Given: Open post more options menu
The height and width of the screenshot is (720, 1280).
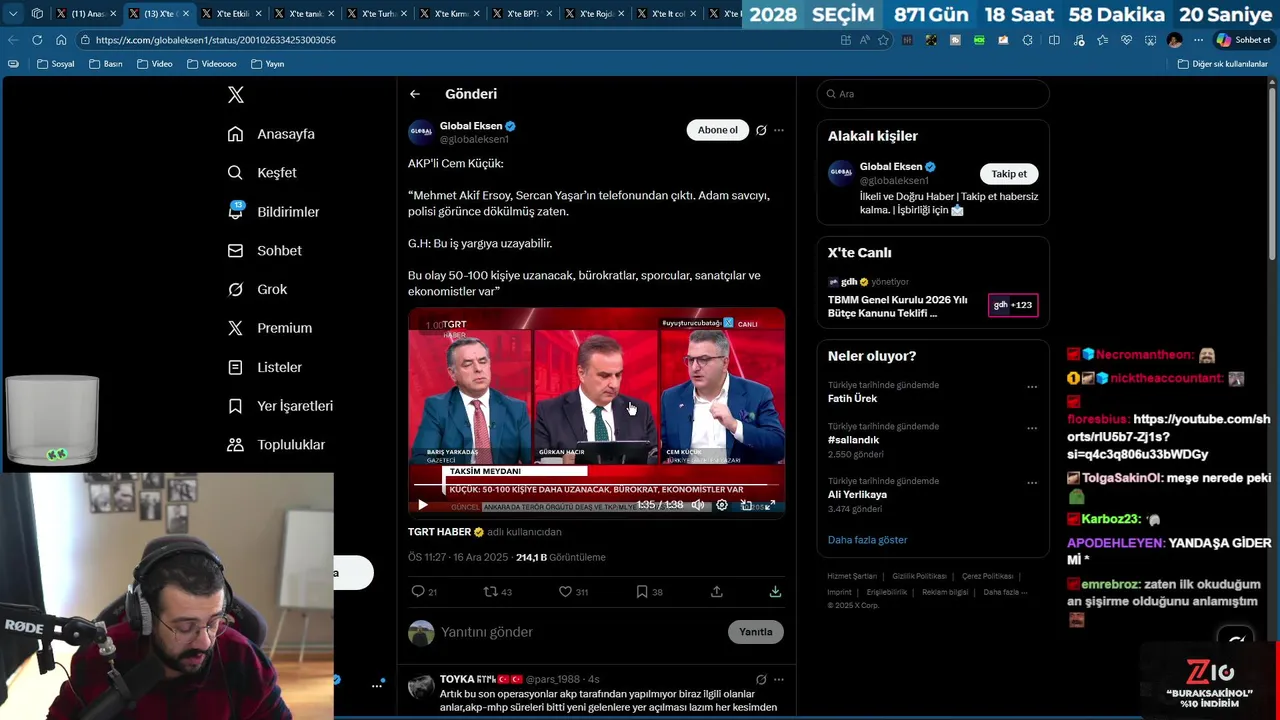Looking at the screenshot, I should tap(779, 130).
